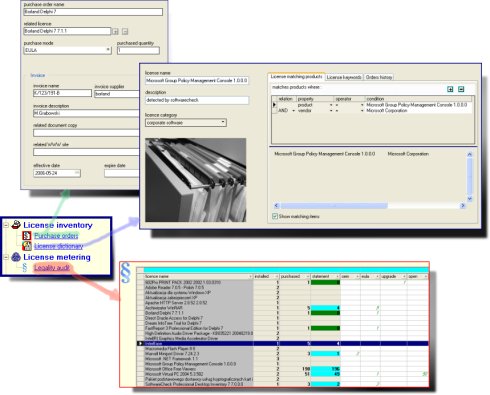Image resolution: width=490 pixels, height=395 pixels.
Task: Click the upgrade column header
Action: [393, 277]
